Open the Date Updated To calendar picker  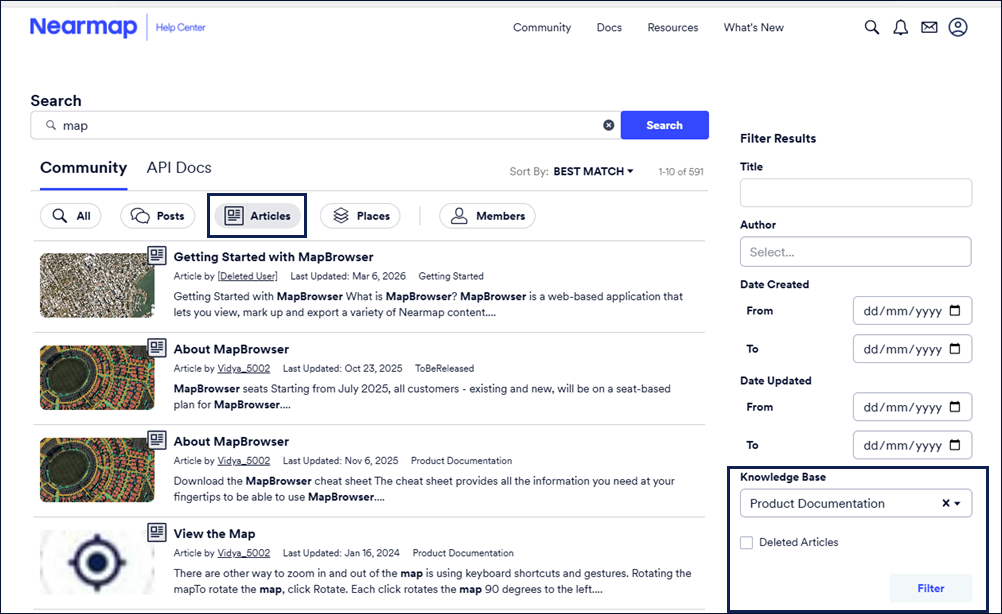(955, 445)
